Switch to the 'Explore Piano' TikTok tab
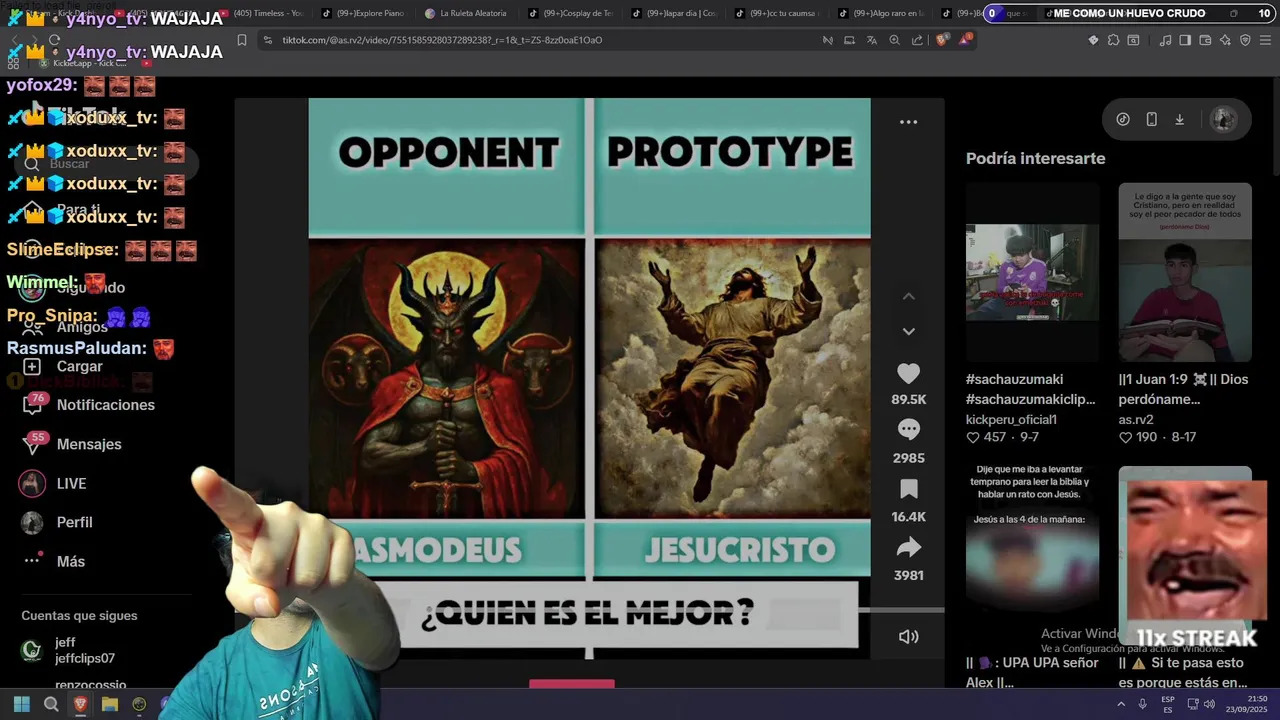The width and height of the screenshot is (1280, 720). click(x=364, y=13)
